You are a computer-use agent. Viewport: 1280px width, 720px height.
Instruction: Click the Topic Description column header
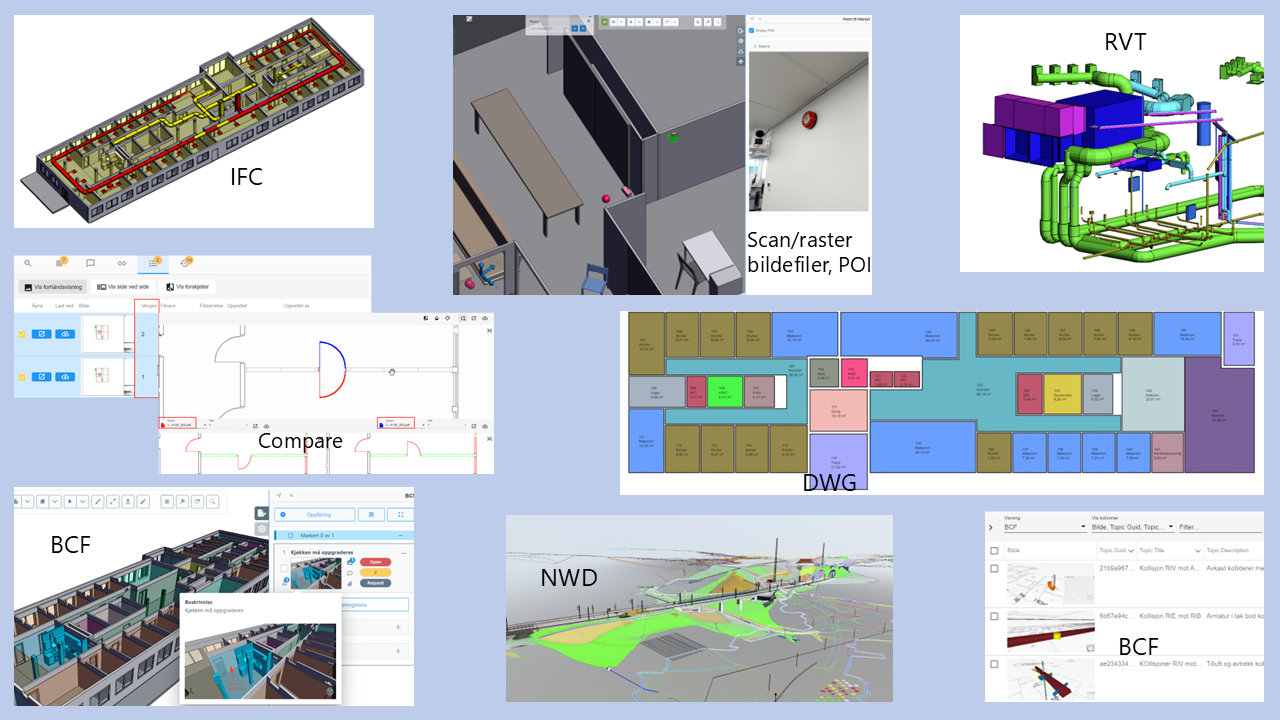[x=1228, y=551]
